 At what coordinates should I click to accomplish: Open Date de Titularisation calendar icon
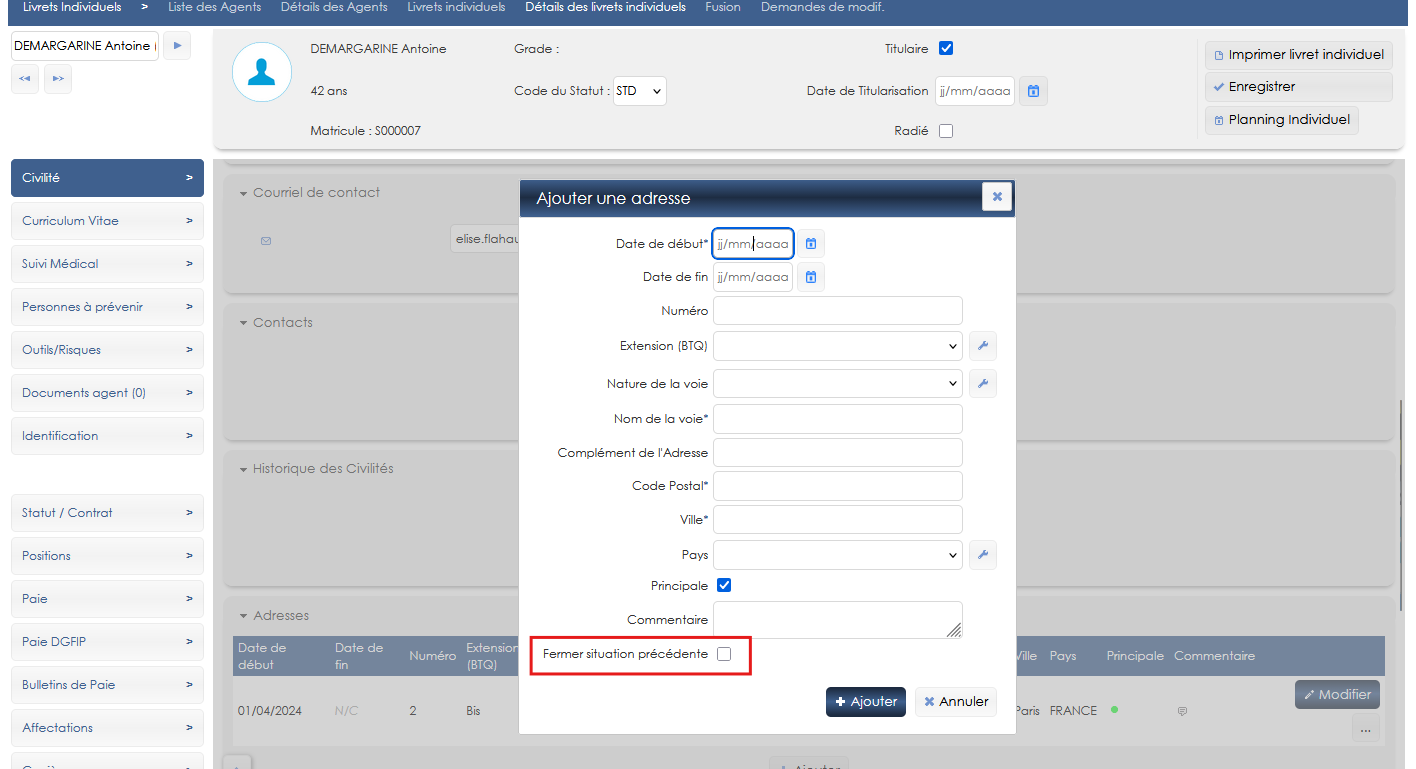[1033, 91]
